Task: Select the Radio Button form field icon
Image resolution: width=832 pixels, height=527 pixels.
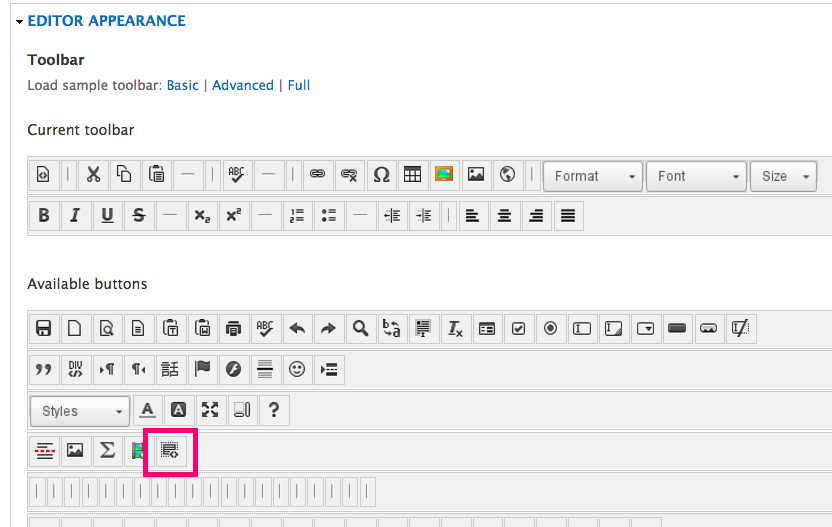Action: (x=550, y=328)
